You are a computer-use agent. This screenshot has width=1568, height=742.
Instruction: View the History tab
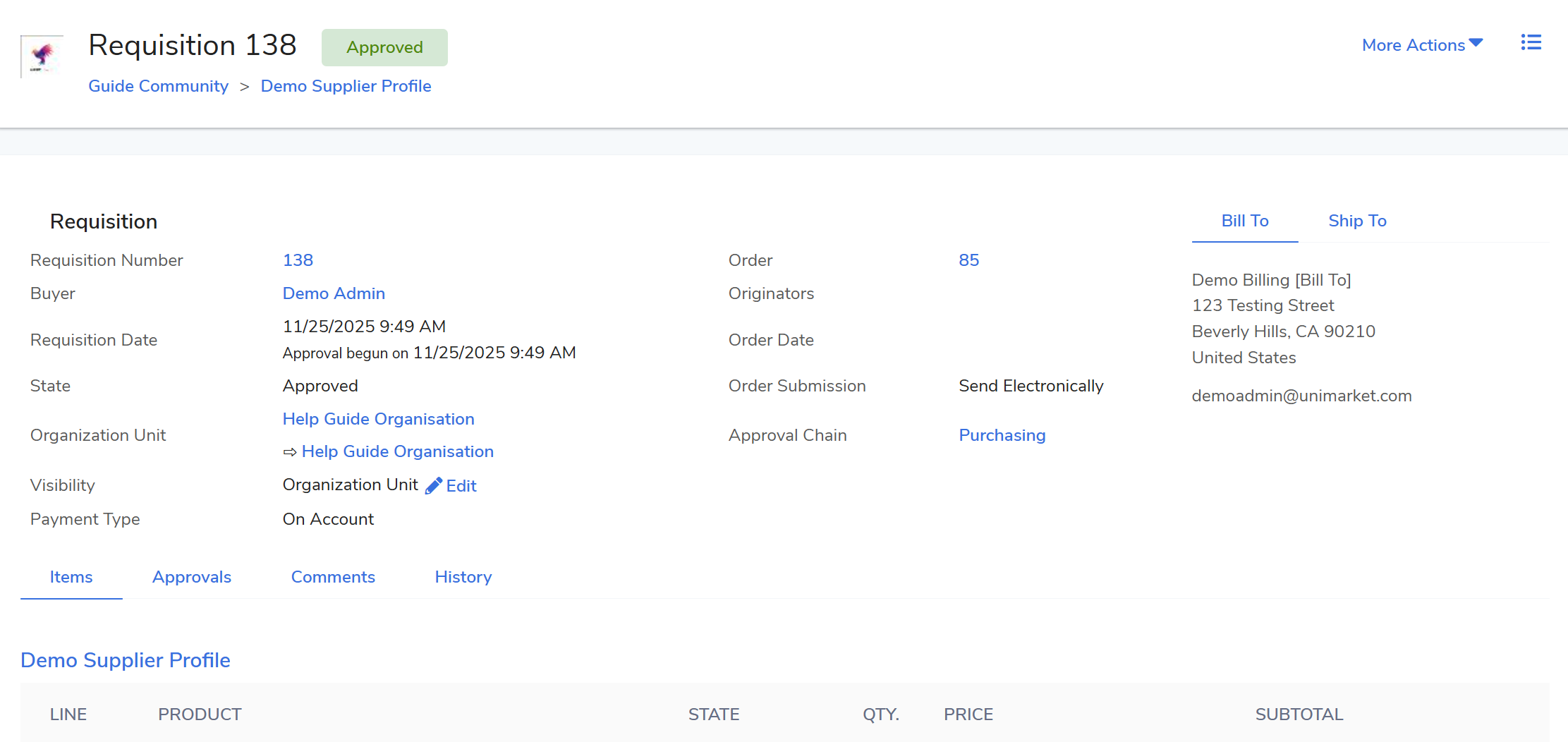(x=463, y=577)
